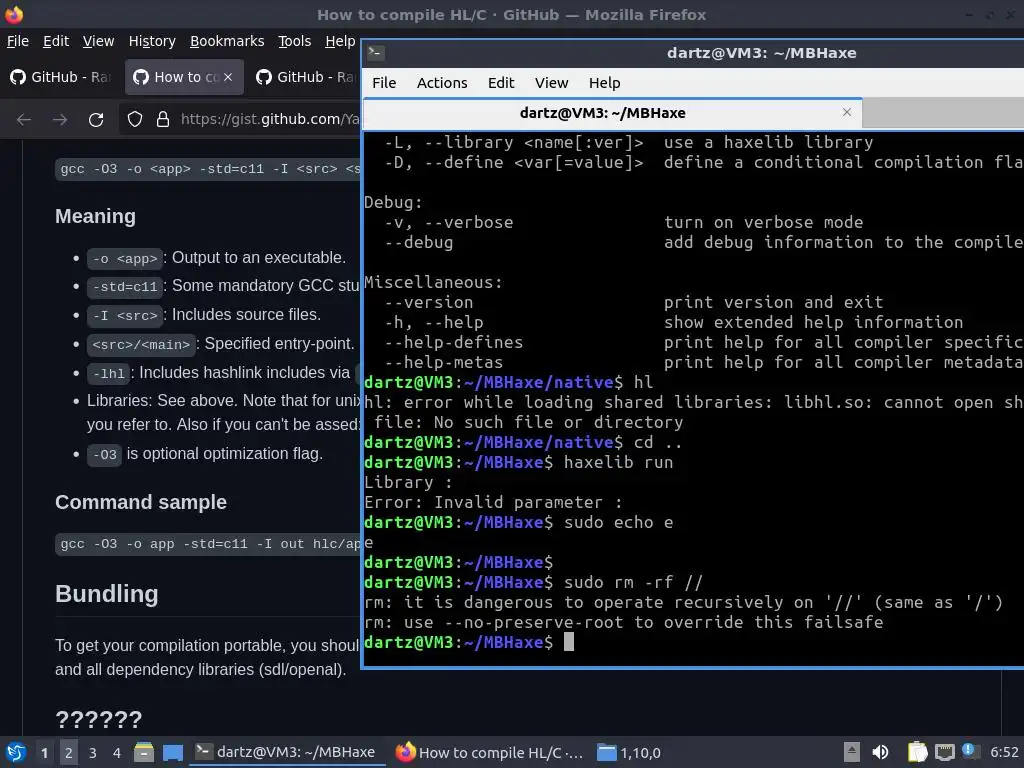Click the '-I <src>' code snippet
Image resolution: width=1024 pixels, height=768 pixels.
click(125, 315)
